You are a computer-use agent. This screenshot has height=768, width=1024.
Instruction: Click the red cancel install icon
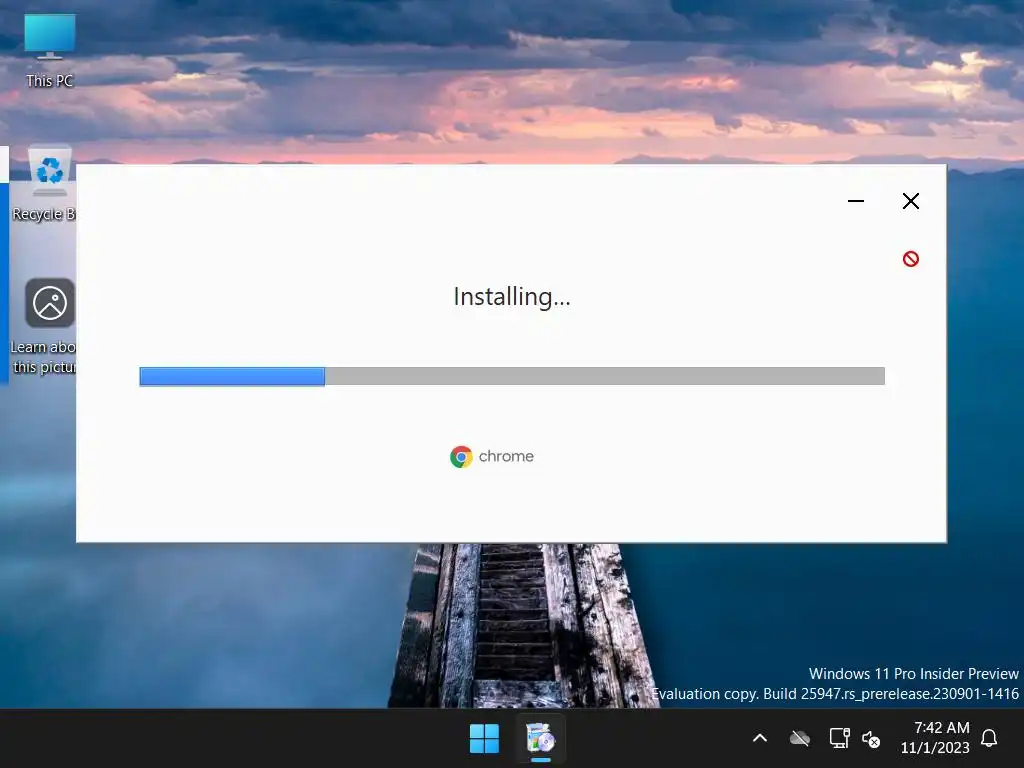point(910,259)
